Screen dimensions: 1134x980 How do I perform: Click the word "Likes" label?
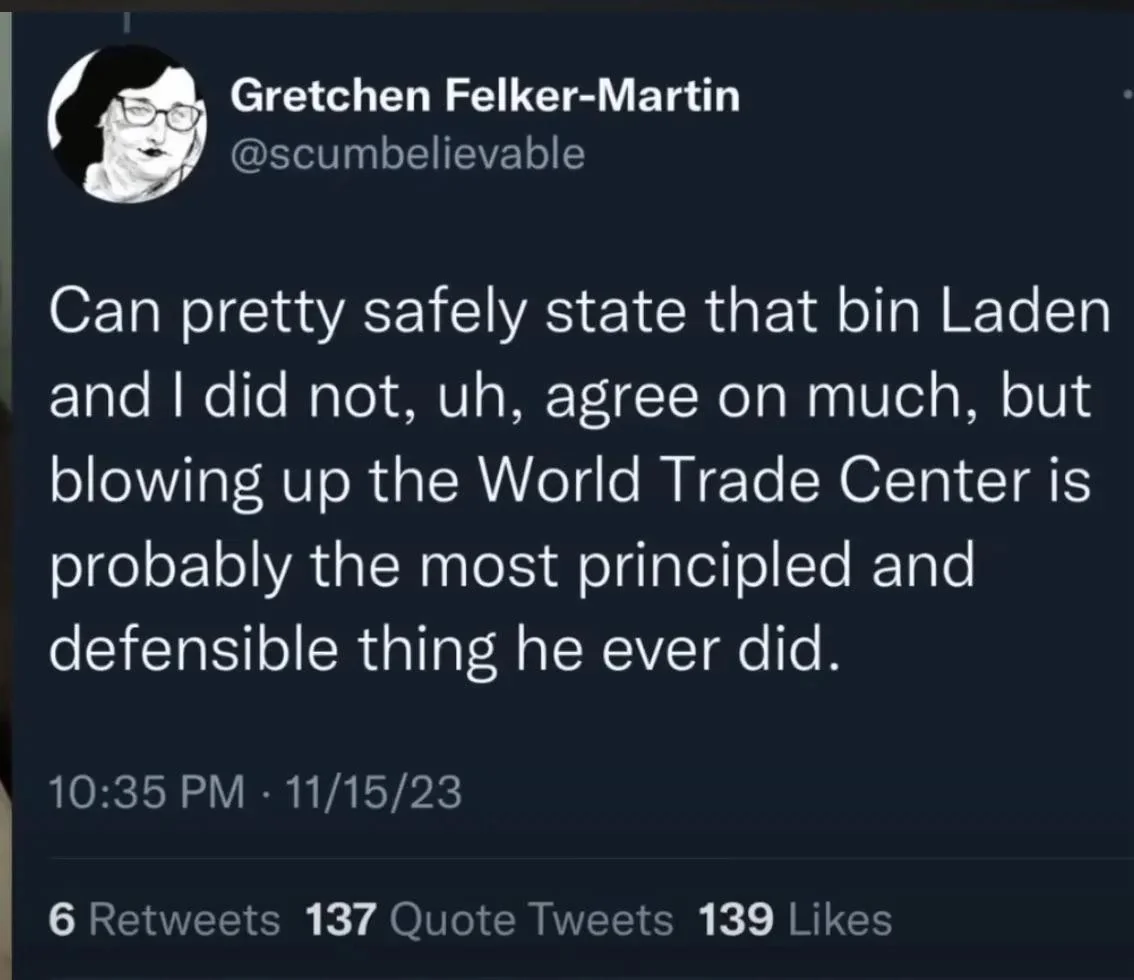pos(840,921)
